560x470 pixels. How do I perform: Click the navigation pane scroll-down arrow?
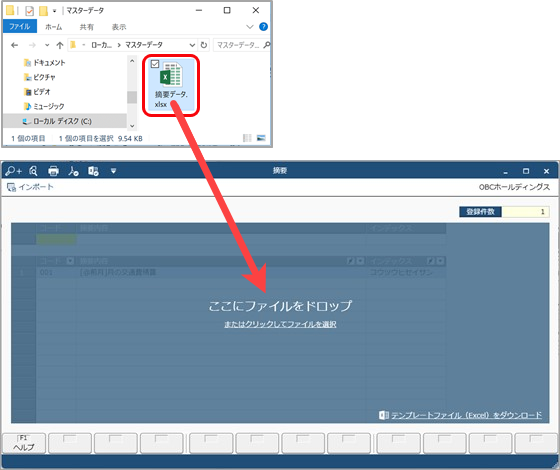[132, 126]
